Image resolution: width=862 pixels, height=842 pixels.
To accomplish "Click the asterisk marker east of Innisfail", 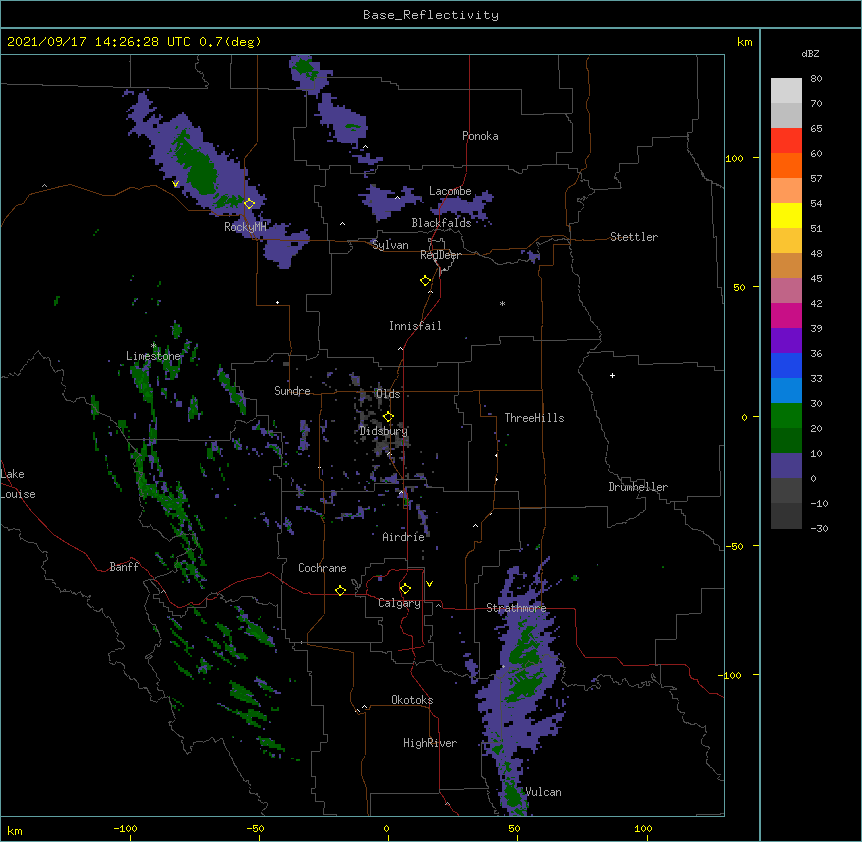I will 502,303.
